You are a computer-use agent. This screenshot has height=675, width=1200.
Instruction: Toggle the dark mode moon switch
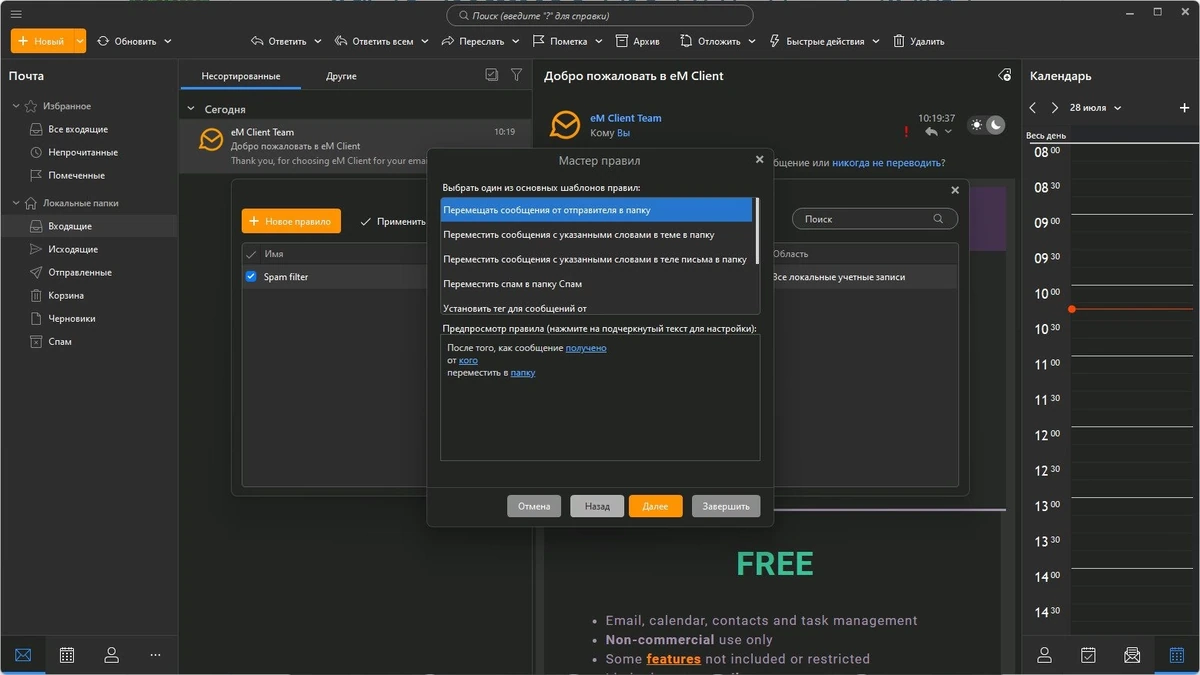pos(995,125)
